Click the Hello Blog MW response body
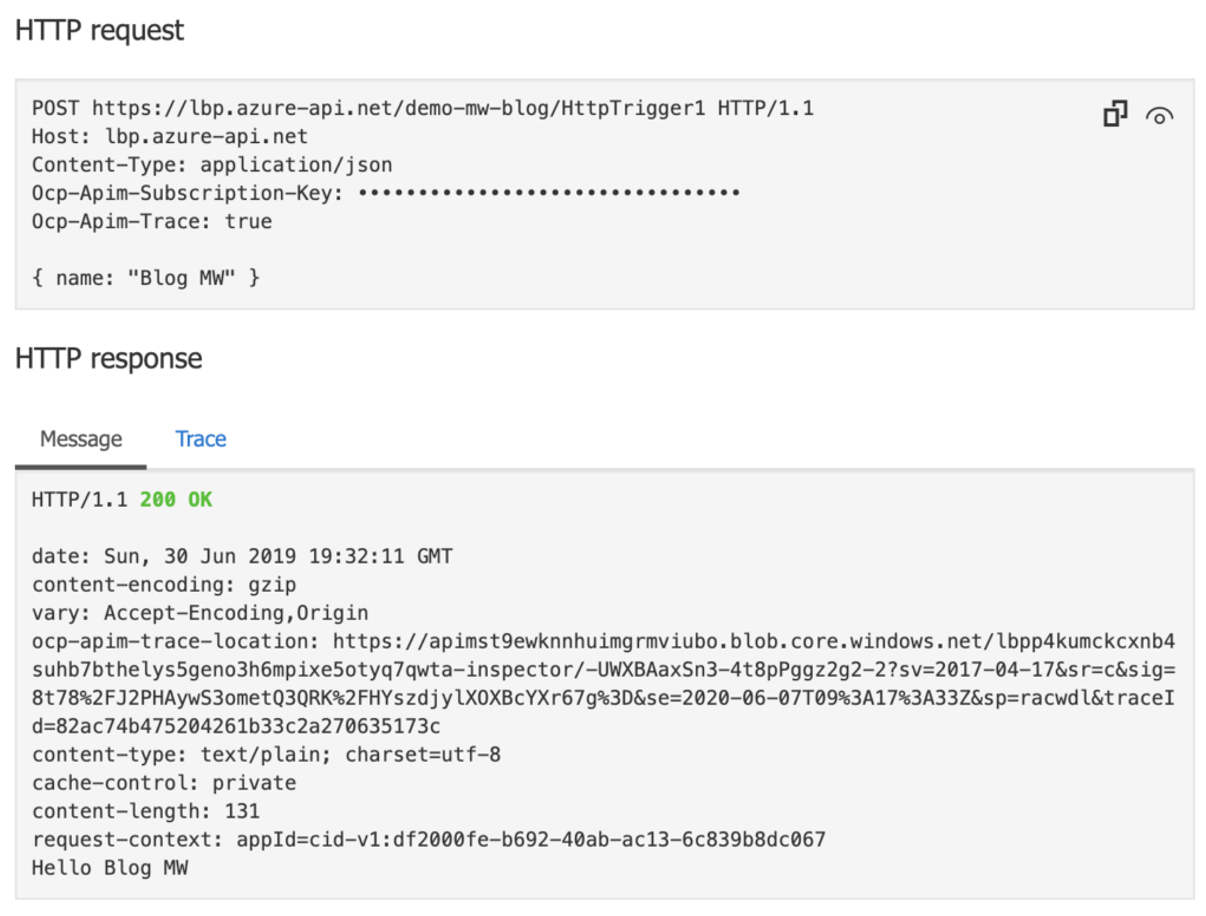 tap(110, 868)
